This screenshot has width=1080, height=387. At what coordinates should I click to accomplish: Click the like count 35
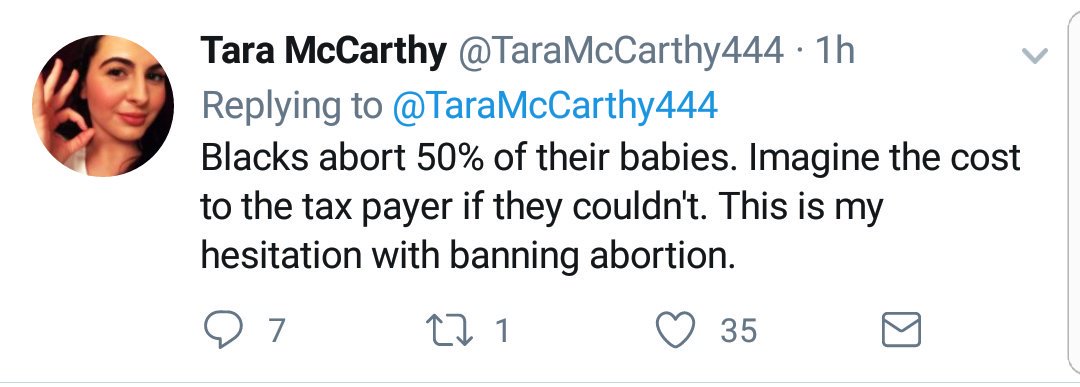click(738, 331)
